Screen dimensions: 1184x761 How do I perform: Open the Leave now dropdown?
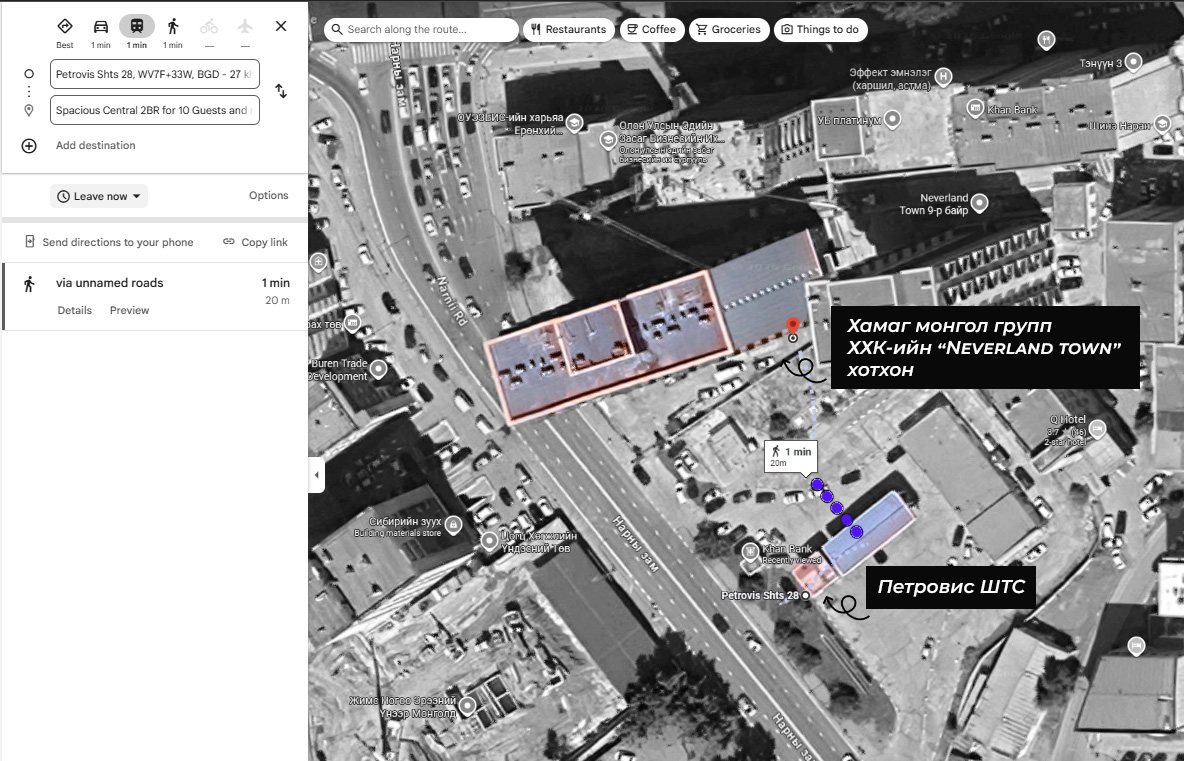coord(99,196)
